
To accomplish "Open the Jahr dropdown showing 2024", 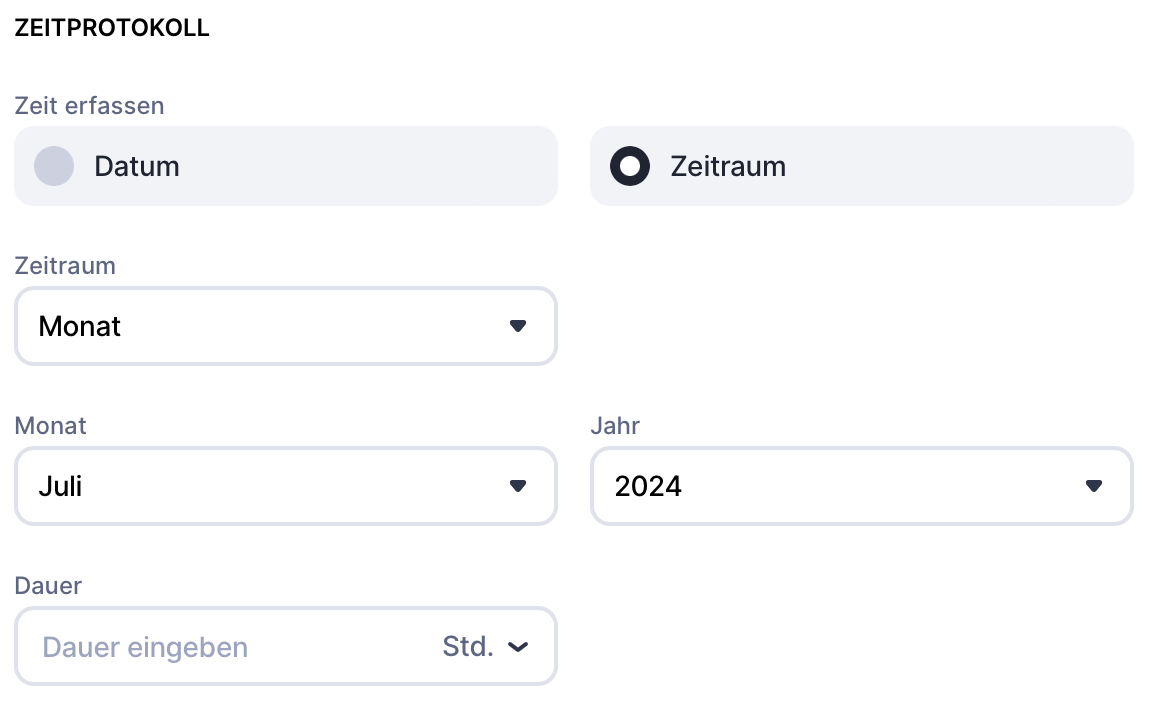I will (861, 486).
